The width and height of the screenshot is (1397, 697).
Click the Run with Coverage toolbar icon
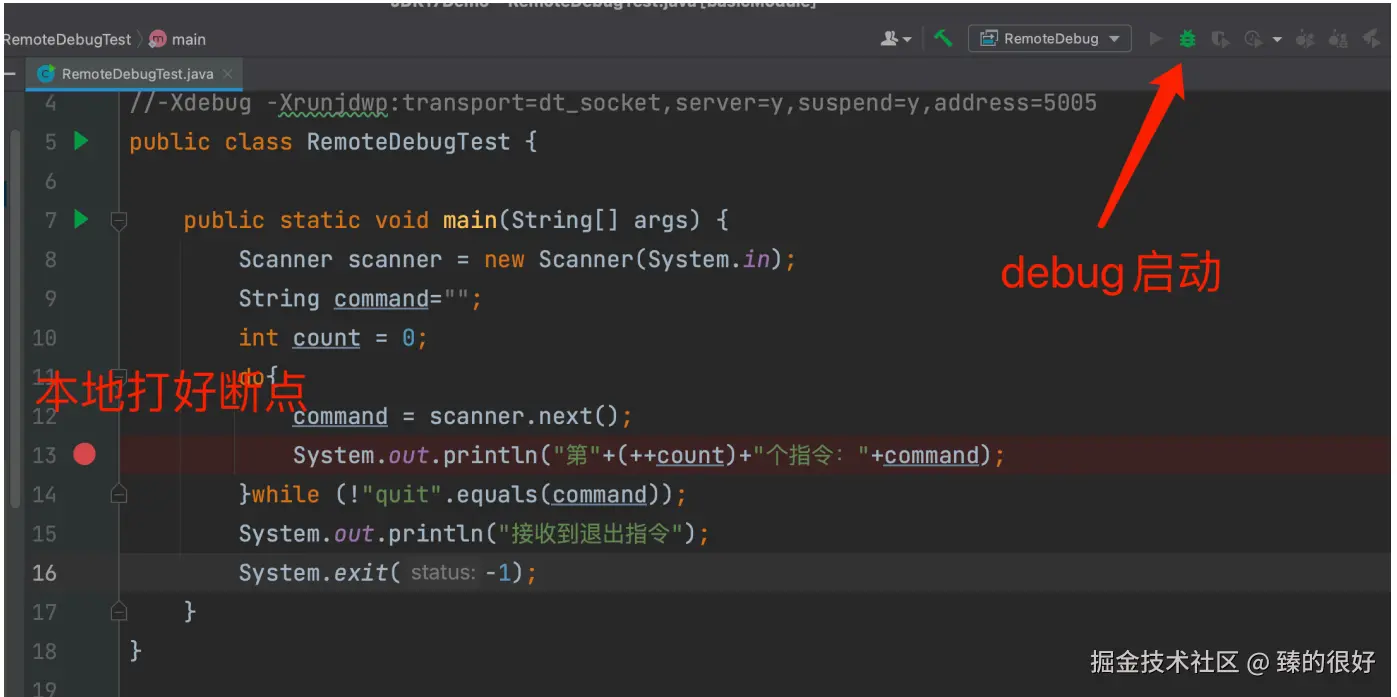[1220, 39]
